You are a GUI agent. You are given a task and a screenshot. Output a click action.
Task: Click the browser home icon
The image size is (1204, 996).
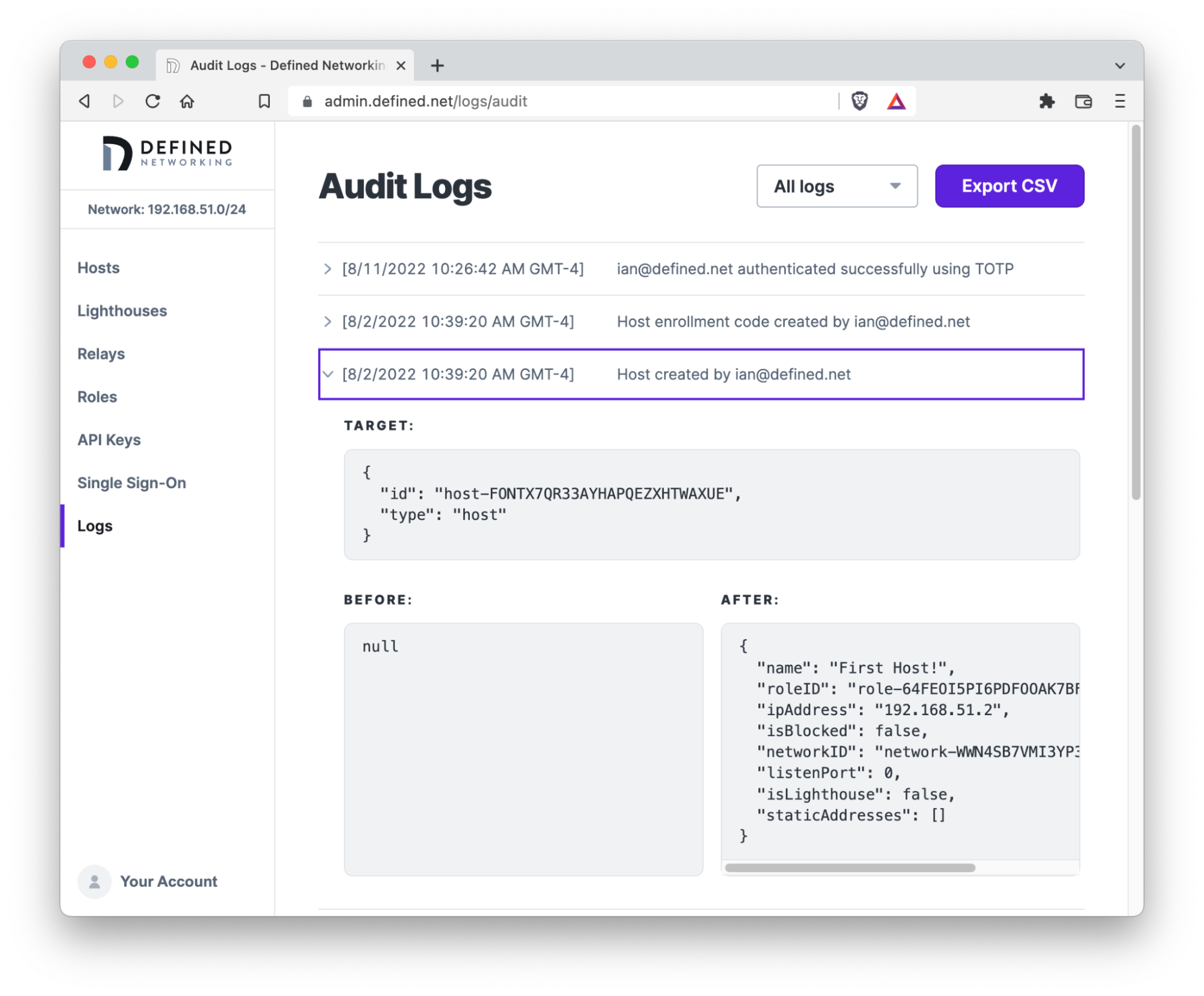(x=187, y=101)
